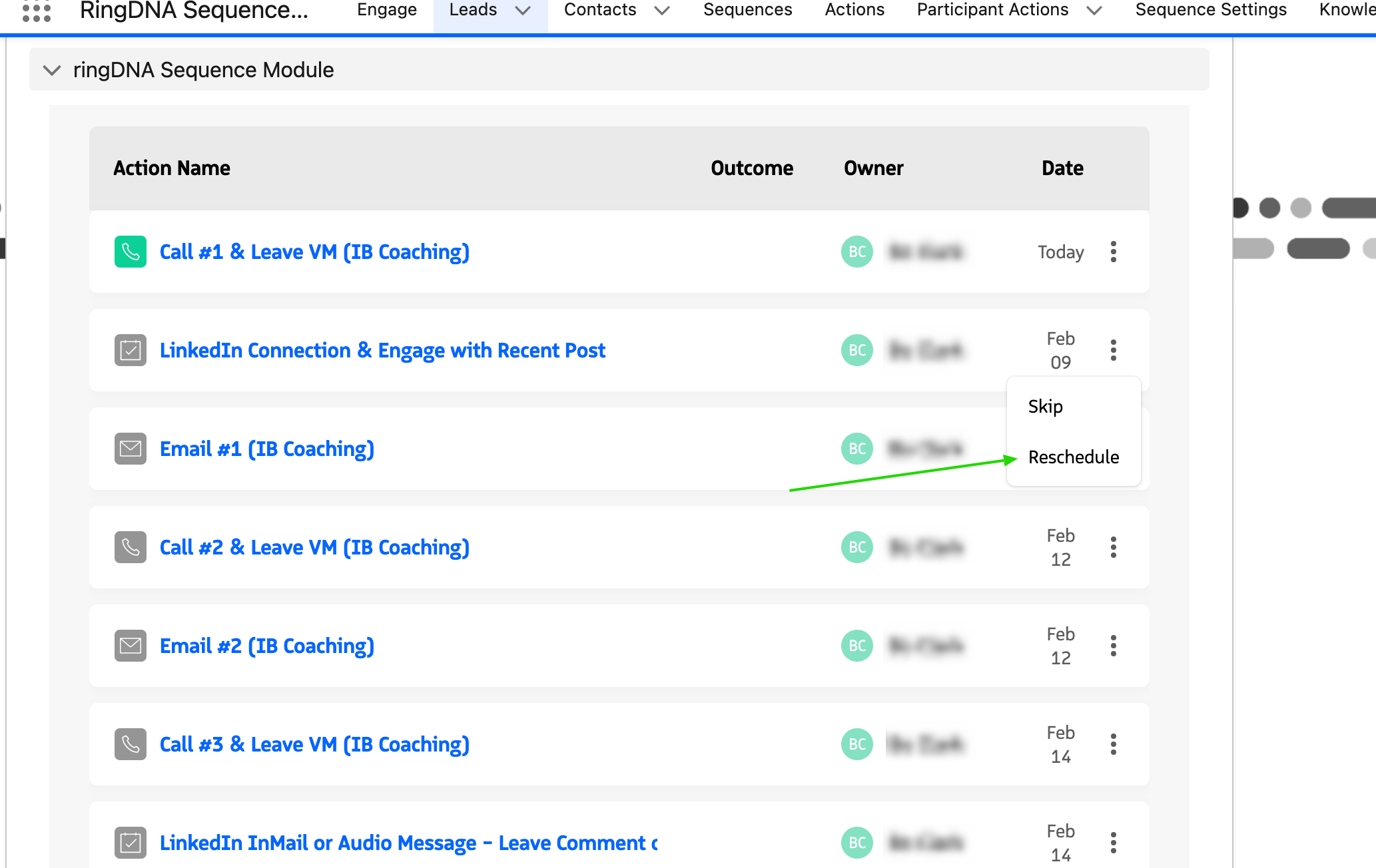Open the three-dot menu for Call #3
Viewport: 1376px width, 868px height.
(x=1113, y=744)
